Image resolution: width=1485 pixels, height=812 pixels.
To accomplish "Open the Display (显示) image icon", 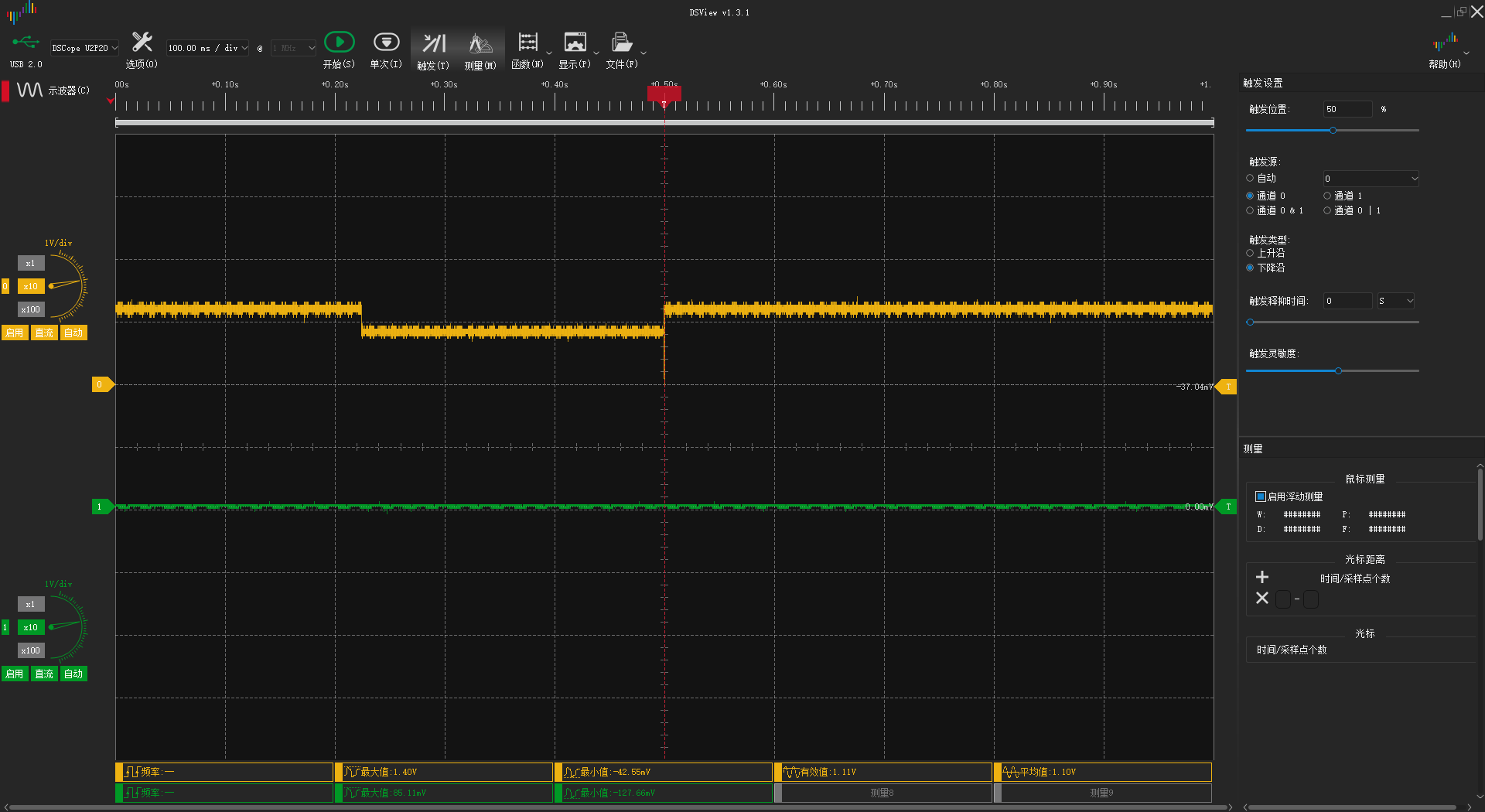I will (x=575, y=43).
